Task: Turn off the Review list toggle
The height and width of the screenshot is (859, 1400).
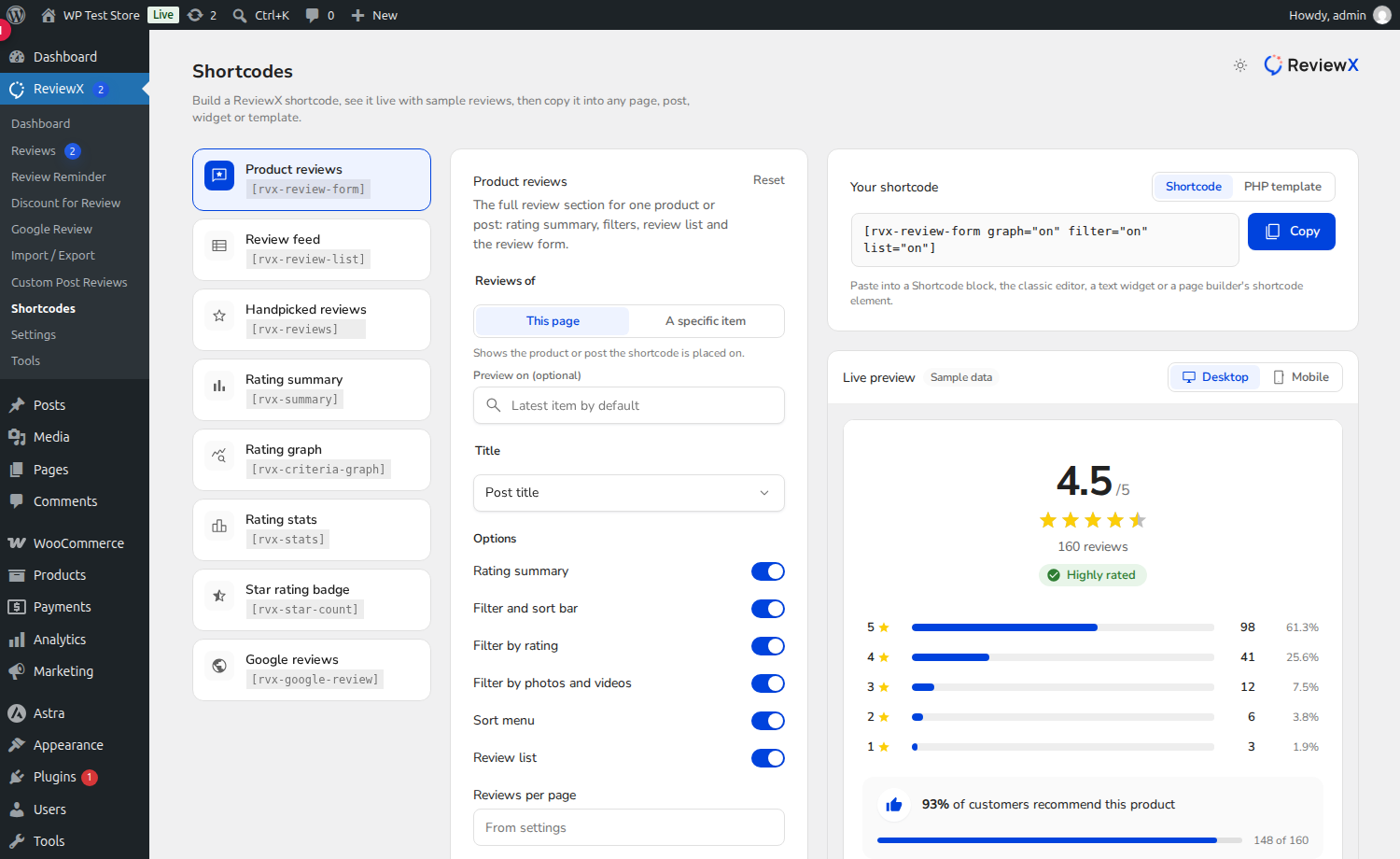Action: tap(768, 758)
